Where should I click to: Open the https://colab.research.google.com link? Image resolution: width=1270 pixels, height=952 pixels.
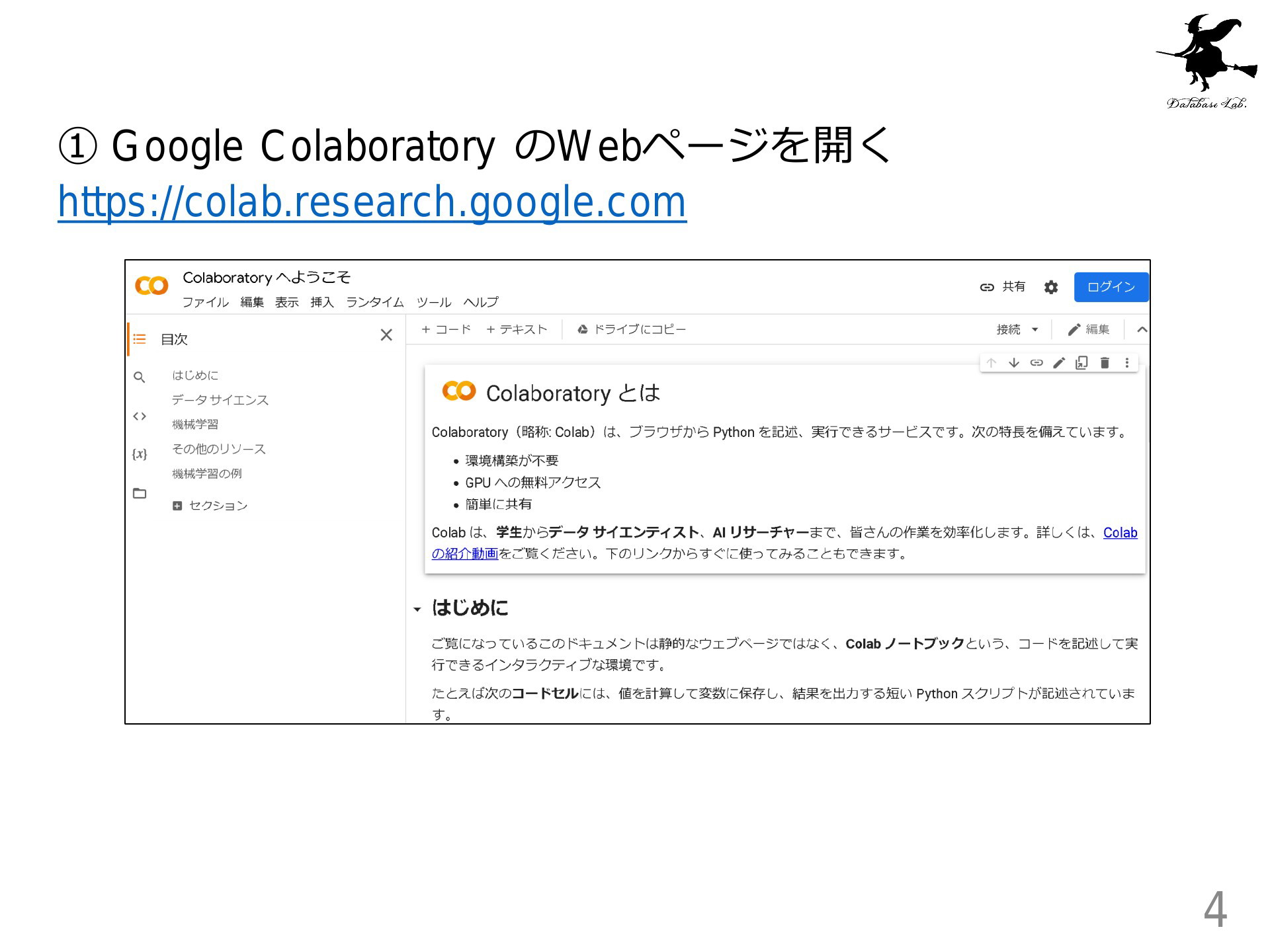point(372,202)
